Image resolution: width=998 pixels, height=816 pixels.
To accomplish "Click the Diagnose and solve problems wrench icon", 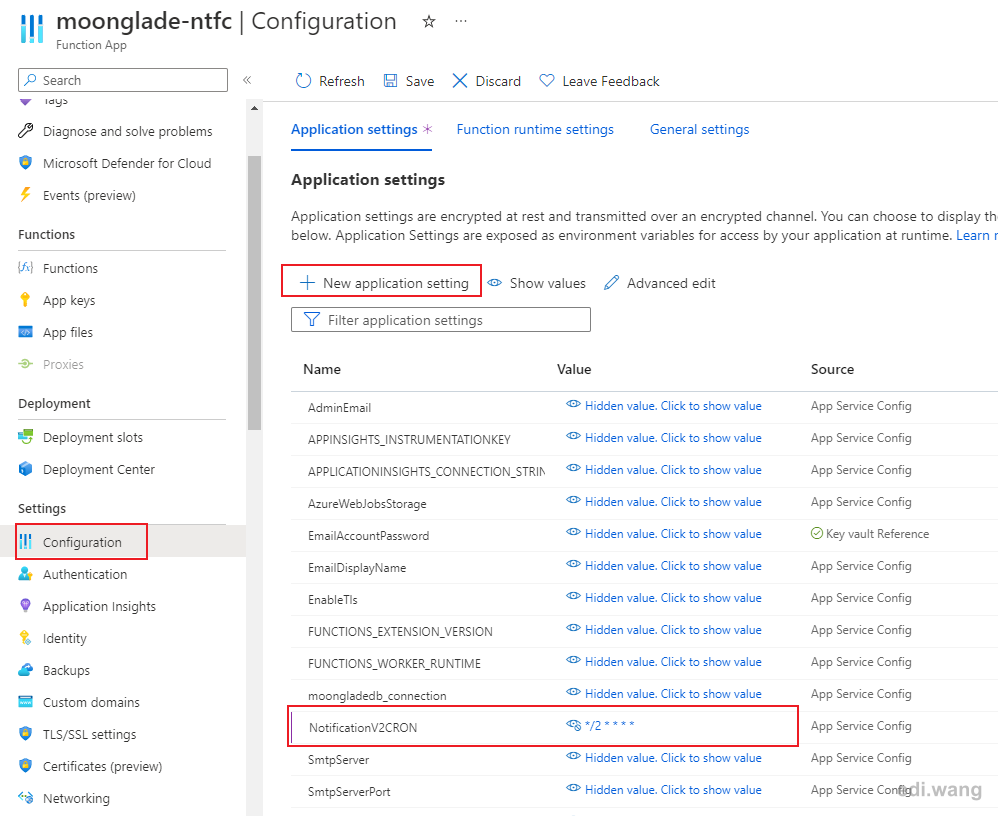I will pyautogui.click(x=25, y=131).
